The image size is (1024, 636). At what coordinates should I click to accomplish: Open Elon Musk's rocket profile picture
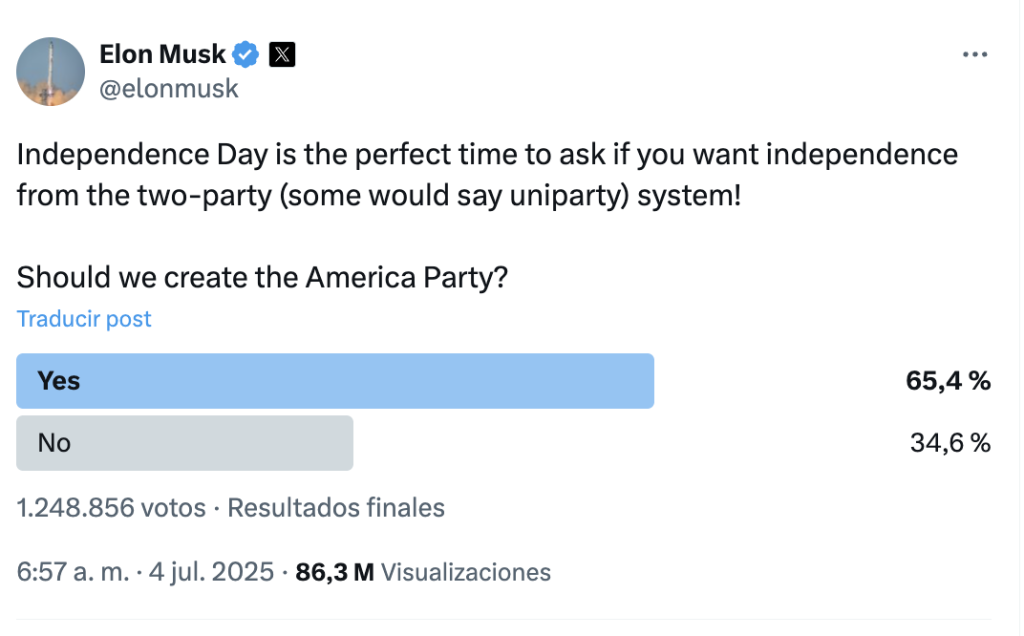pos(51,71)
